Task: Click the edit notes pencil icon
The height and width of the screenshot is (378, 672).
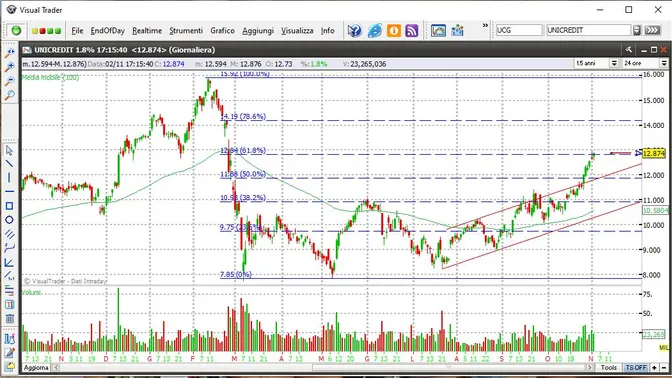Action: (9, 353)
